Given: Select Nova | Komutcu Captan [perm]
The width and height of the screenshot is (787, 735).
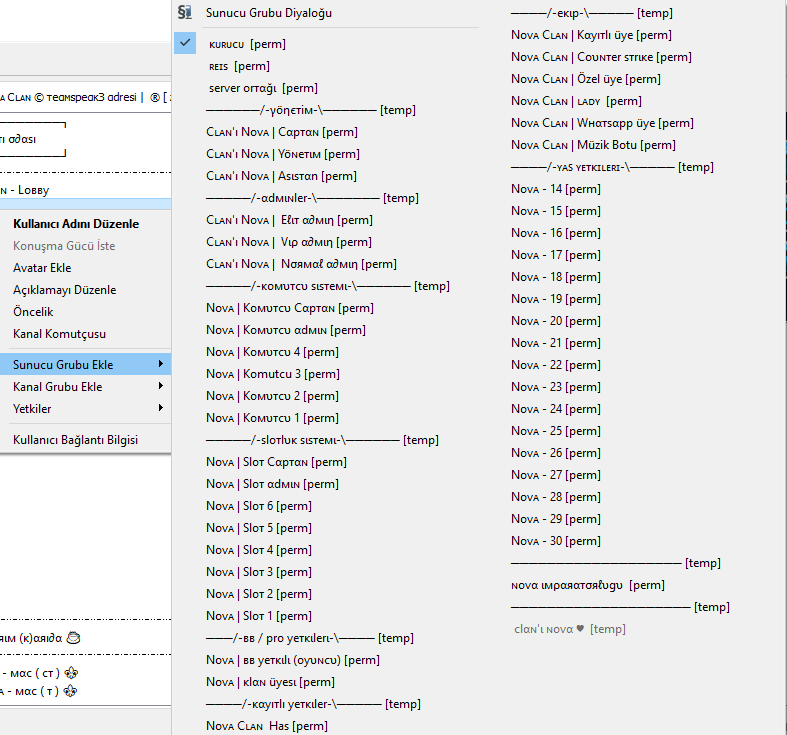Looking at the screenshot, I should tap(290, 308).
